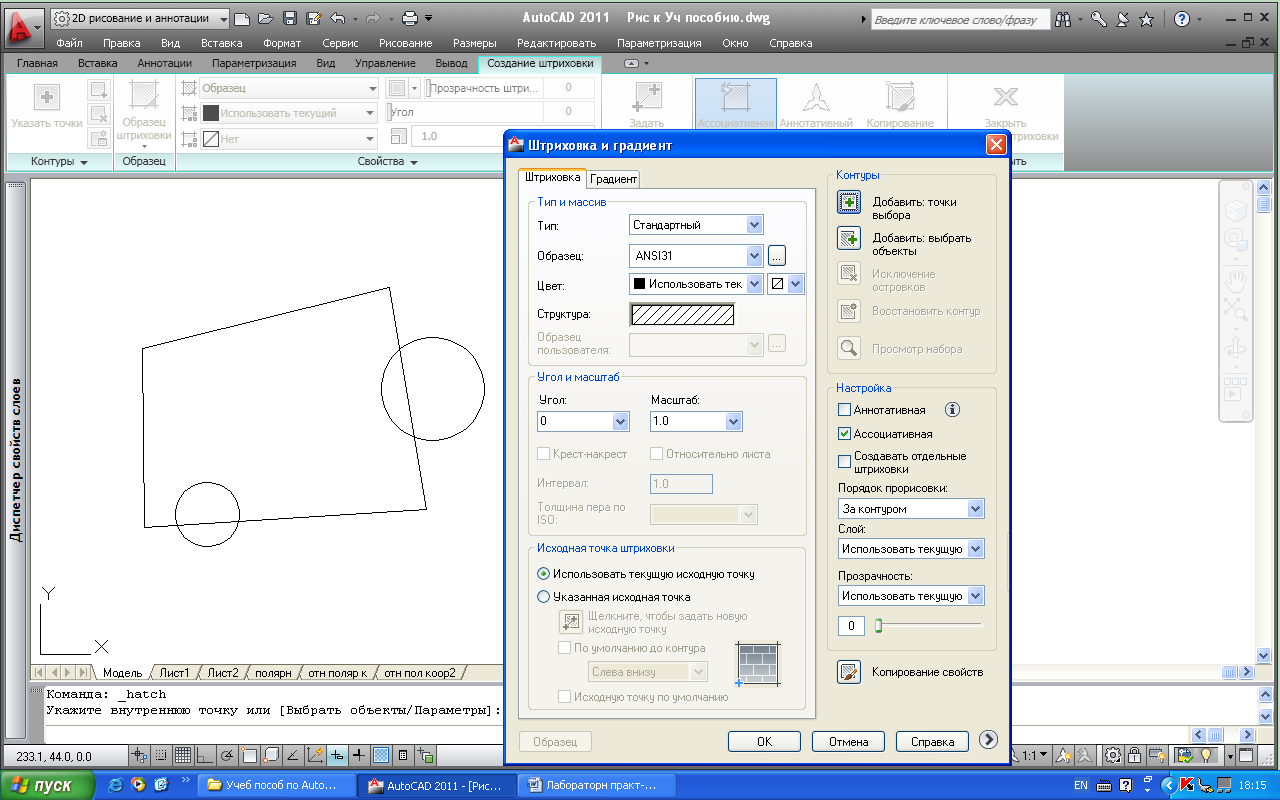Screen dimensions: 1280x800
Task: Click the пуск Start button
Action: pos(47,785)
